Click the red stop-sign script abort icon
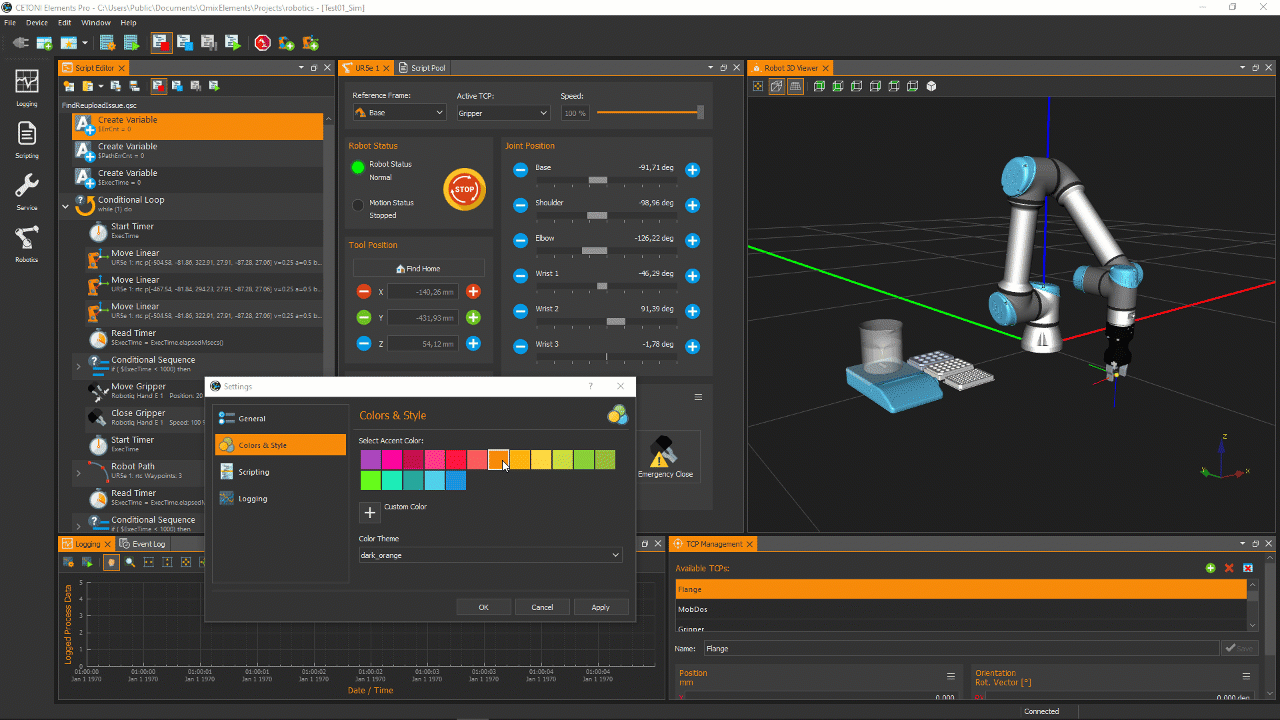 point(262,43)
